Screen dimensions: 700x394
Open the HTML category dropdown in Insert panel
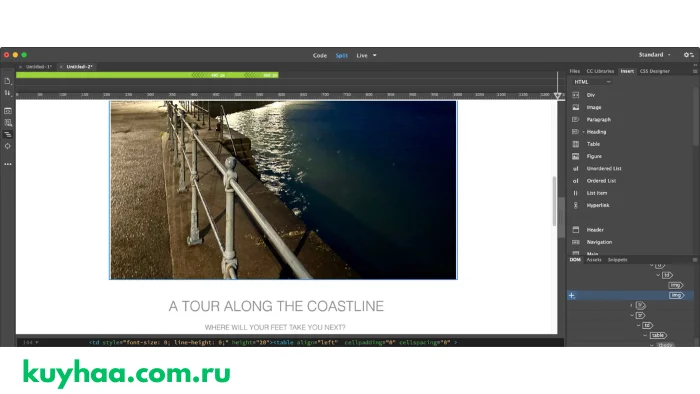pyautogui.click(x=592, y=82)
